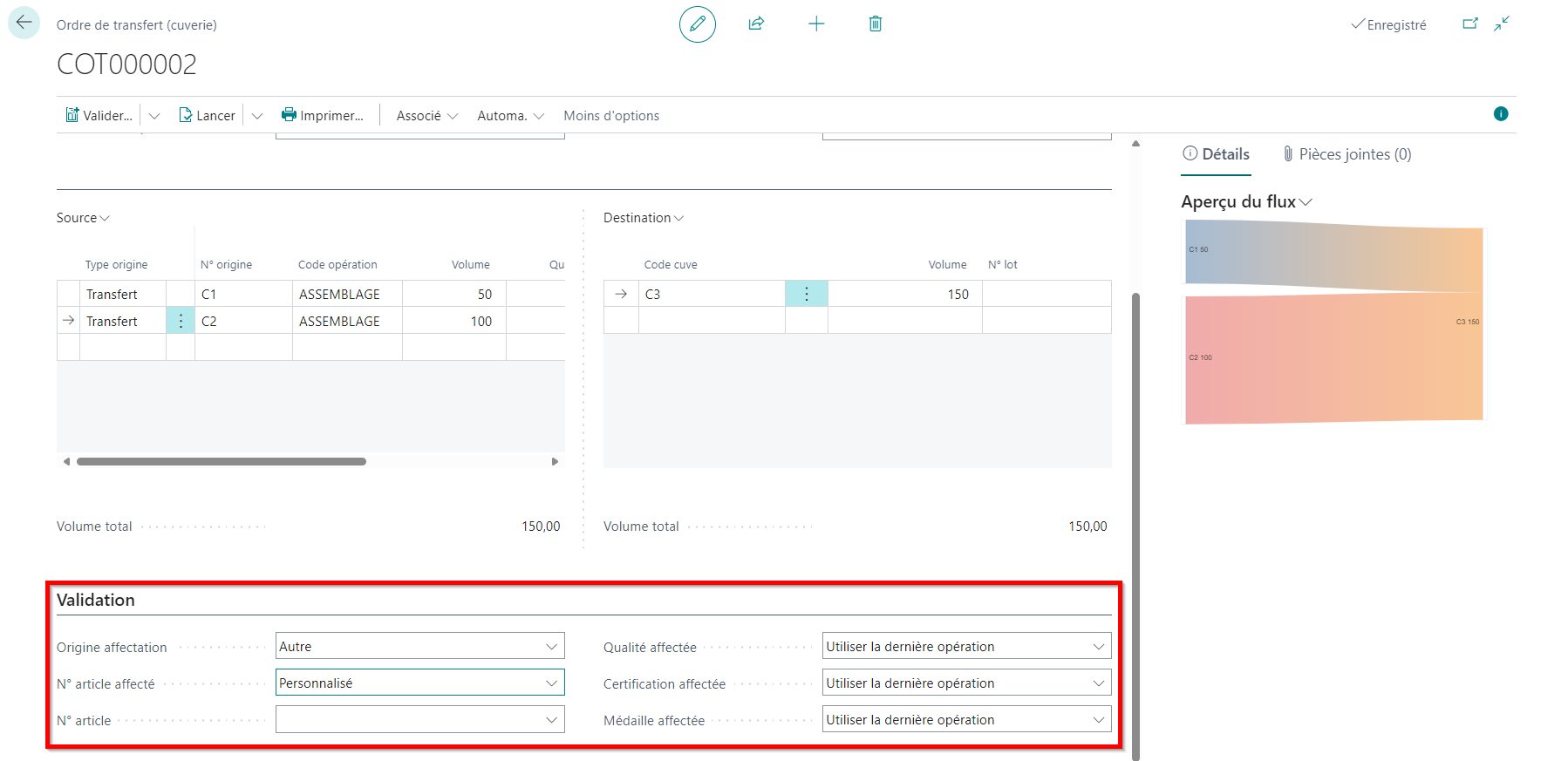Open row options for C3 destination line

click(x=807, y=294)
